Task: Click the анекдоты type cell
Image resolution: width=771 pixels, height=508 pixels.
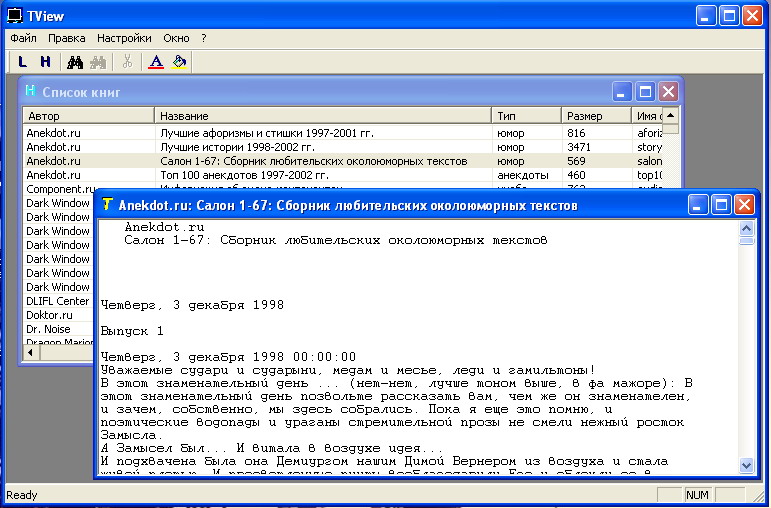Action: point(523,175)
